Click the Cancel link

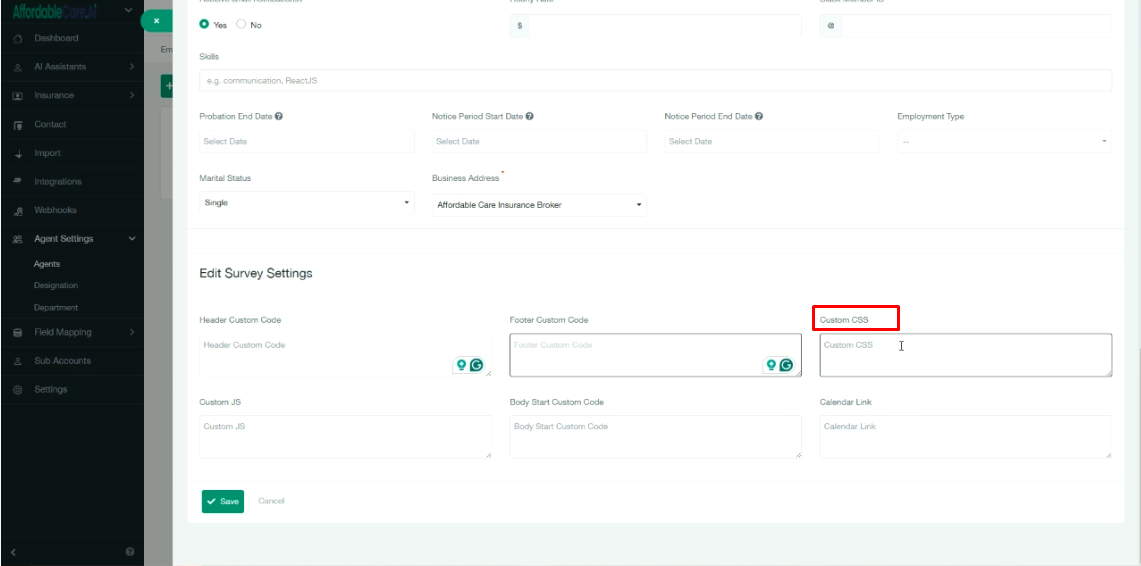tap(271, 501)
